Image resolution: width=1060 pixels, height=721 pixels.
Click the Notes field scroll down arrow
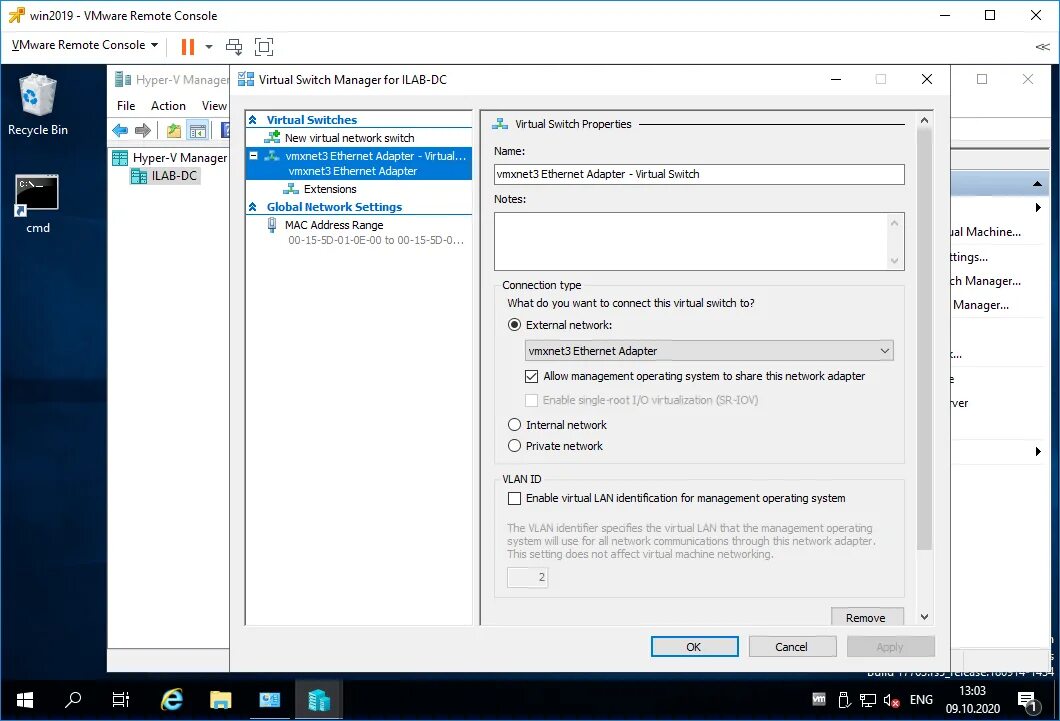coord(894,261)
